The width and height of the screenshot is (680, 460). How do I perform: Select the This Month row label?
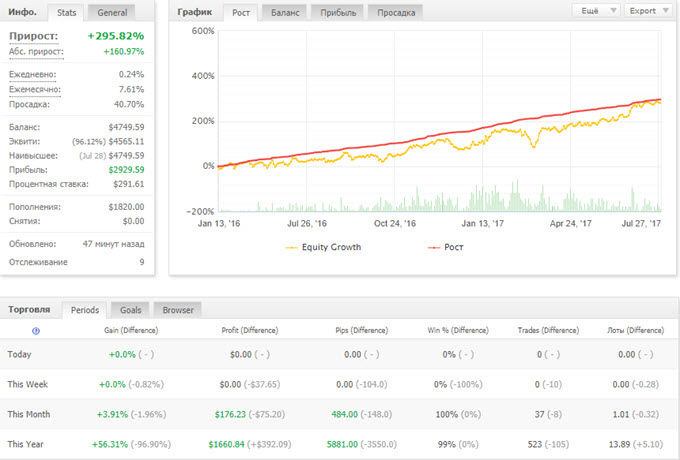point(29,414)
